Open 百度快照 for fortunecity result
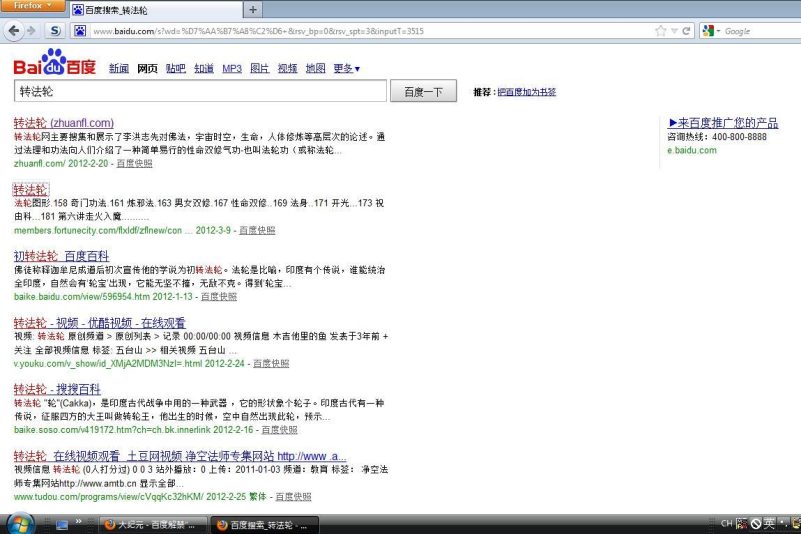Viewport: 801px width, 534px height. coord(257,230)
